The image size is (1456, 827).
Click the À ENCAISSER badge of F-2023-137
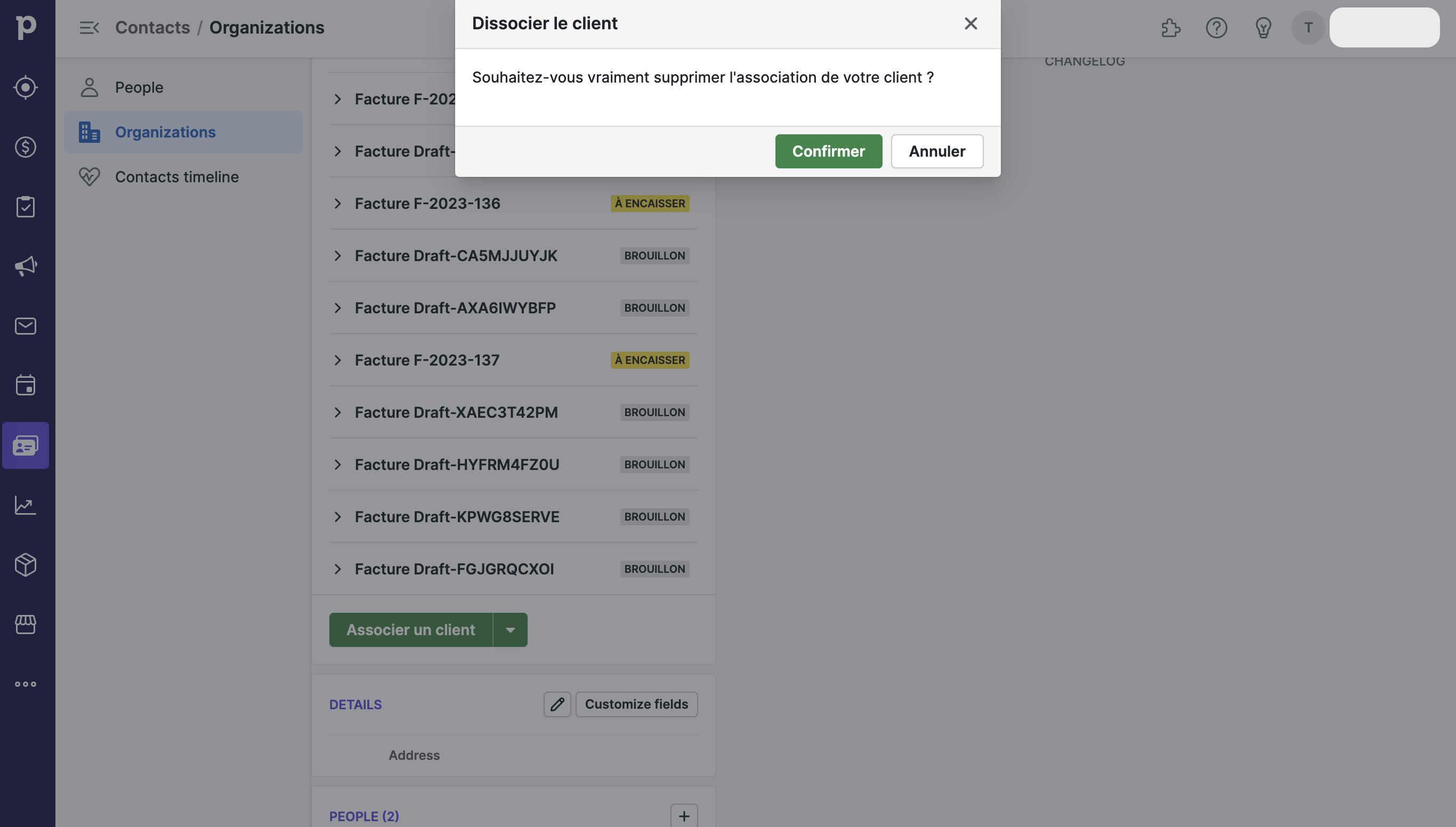(x=650, y=360)
